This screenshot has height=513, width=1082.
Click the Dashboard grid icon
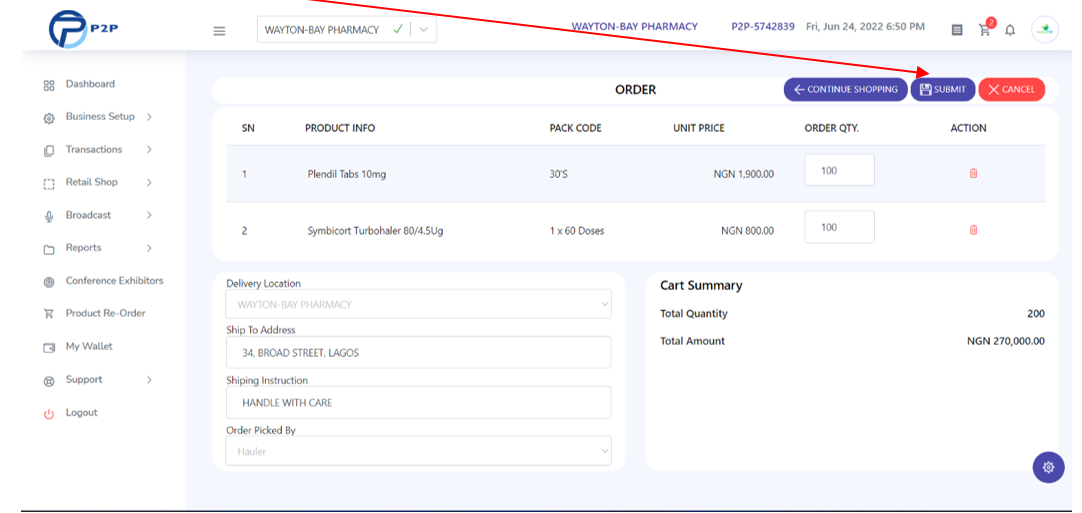coord(48,86)
